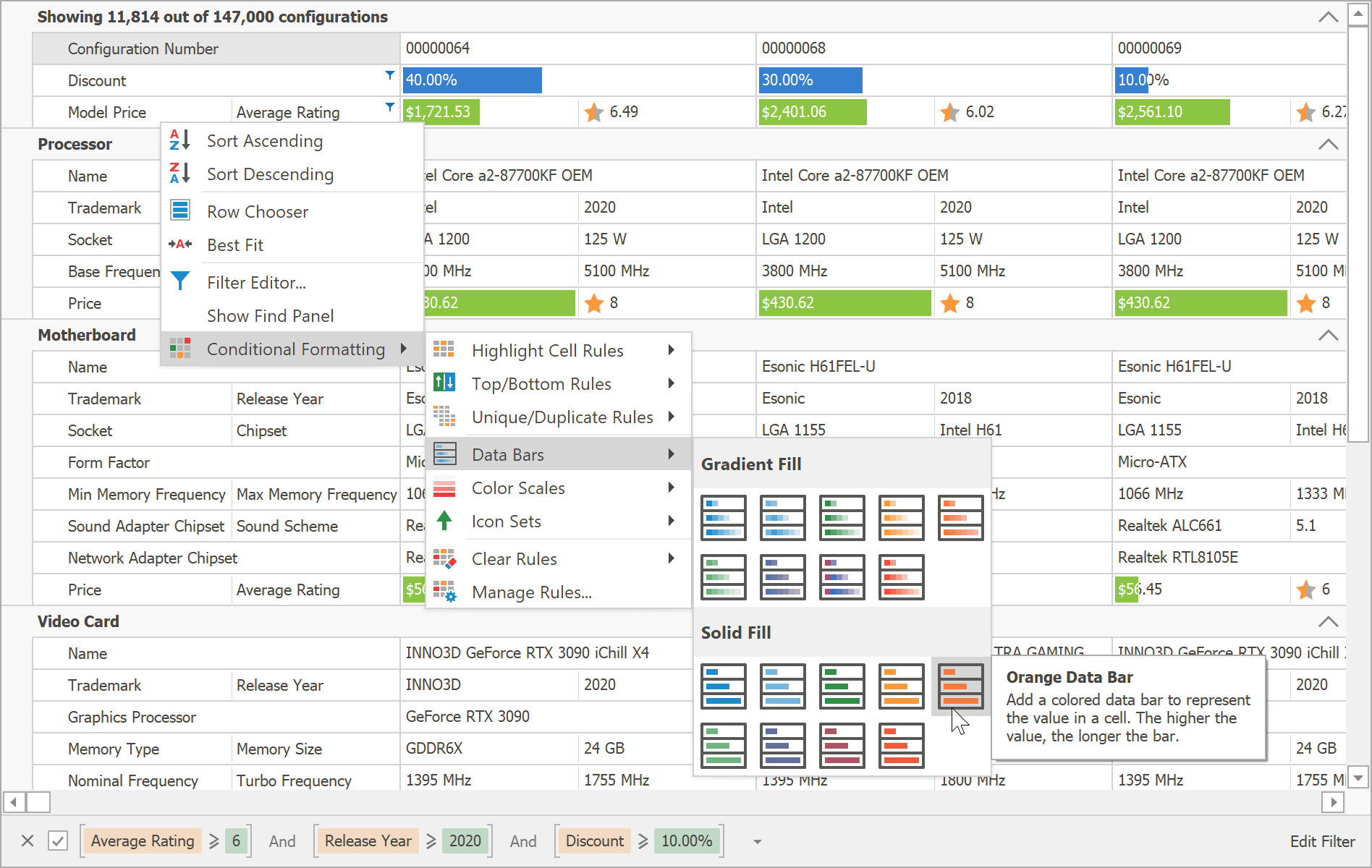This screenshot has height=868, width=1372.
Task: Collapse the Processor category
Action: point(1328,144)
